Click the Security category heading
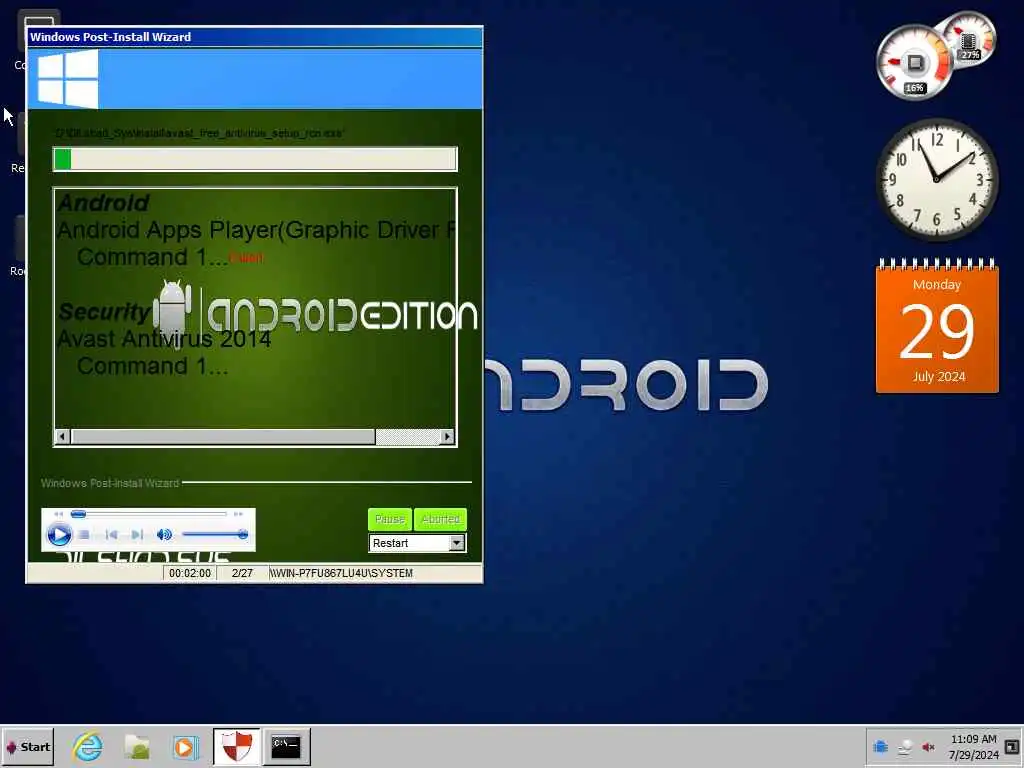 pyautogui.click(x=104, y=312)
